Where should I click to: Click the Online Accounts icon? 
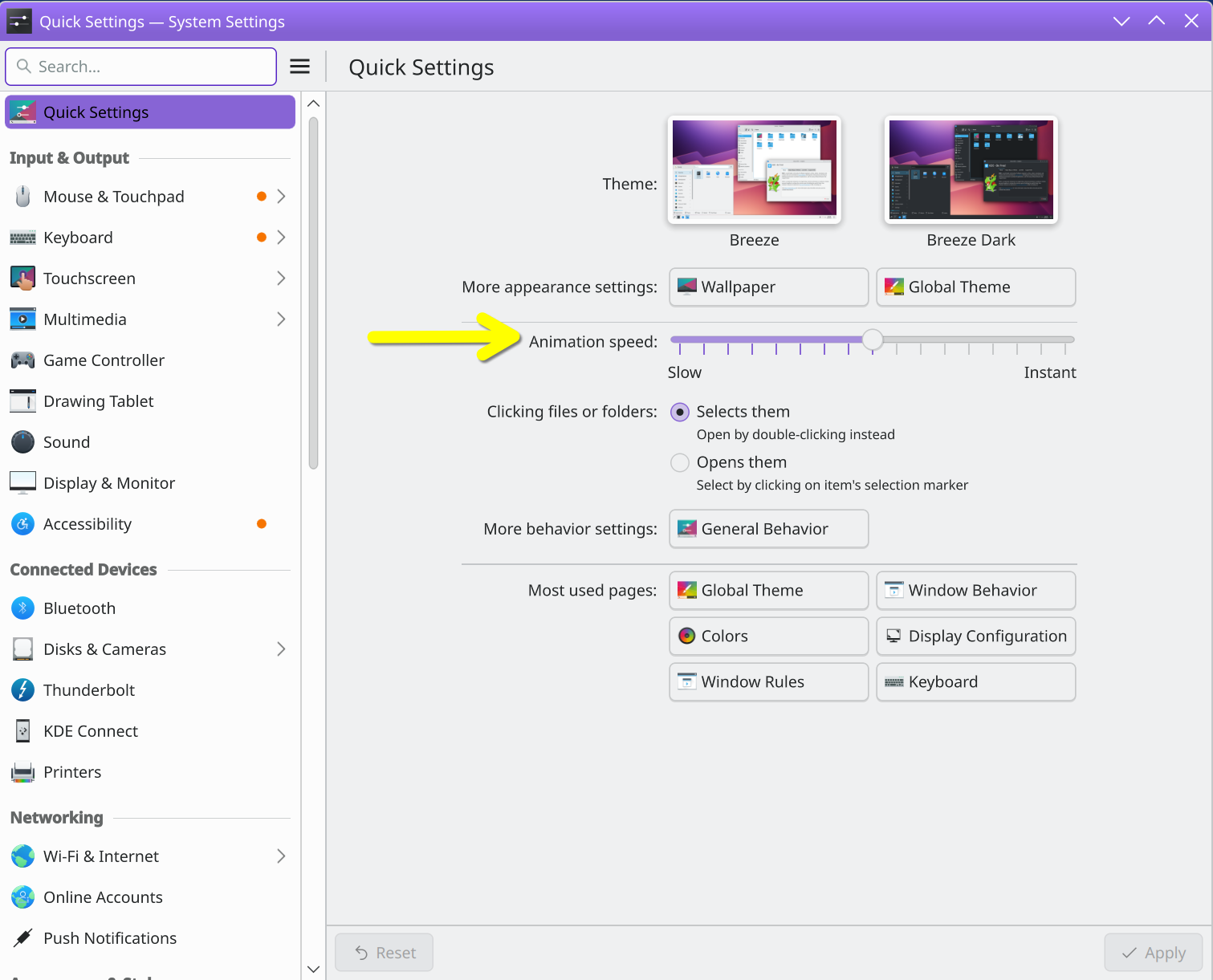click(x=22, y=897)
